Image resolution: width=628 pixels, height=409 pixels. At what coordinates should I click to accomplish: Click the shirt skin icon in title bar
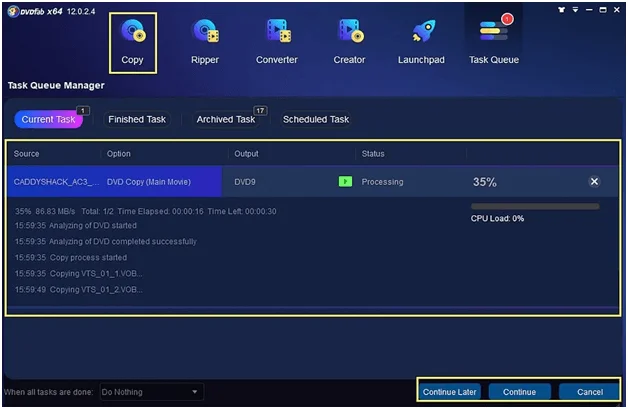click(x=562, y=10)
